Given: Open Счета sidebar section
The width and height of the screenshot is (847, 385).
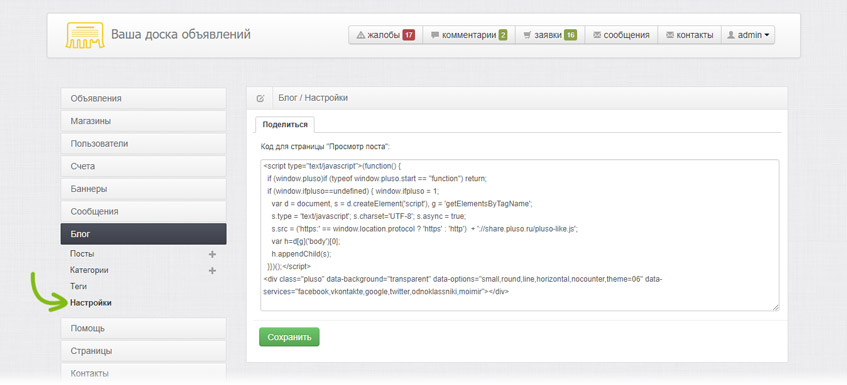Looking at the screenshot, I should [x=143, y=166].
